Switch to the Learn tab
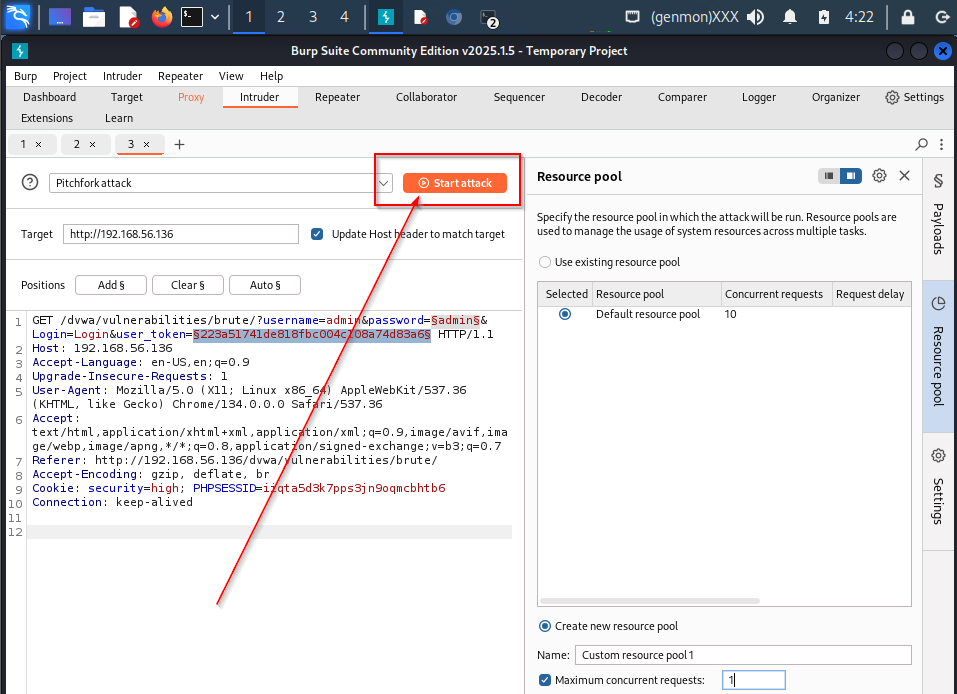The width and height of the screenshot is (957, 694). 118,118
